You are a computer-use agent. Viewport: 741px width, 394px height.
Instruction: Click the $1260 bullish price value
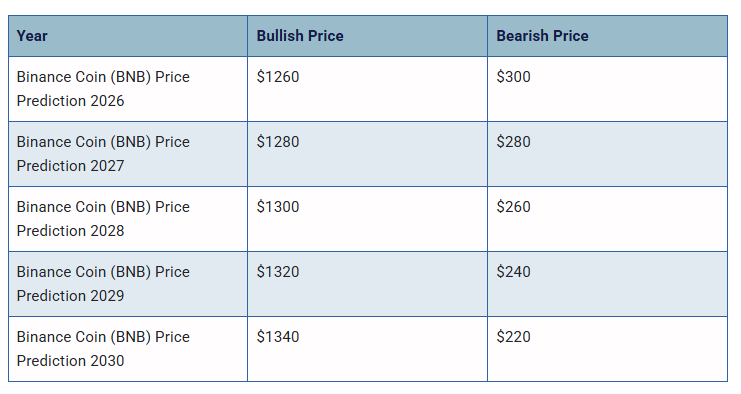(278, 77)
